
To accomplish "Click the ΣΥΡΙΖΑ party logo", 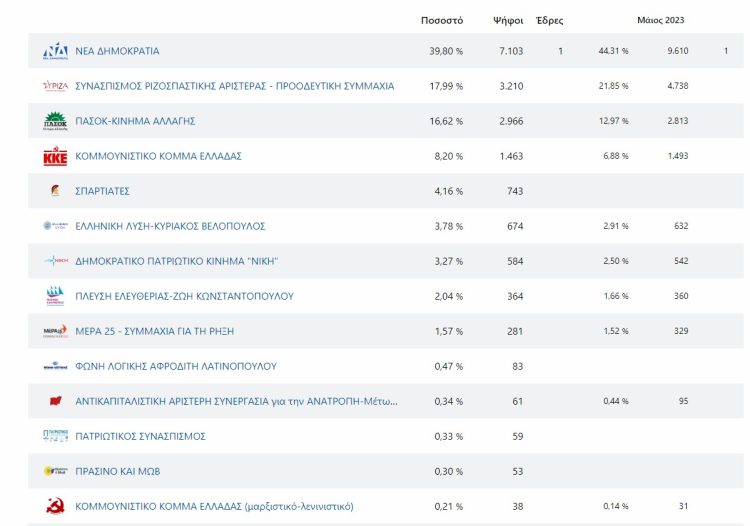I will tap(55, 86).
